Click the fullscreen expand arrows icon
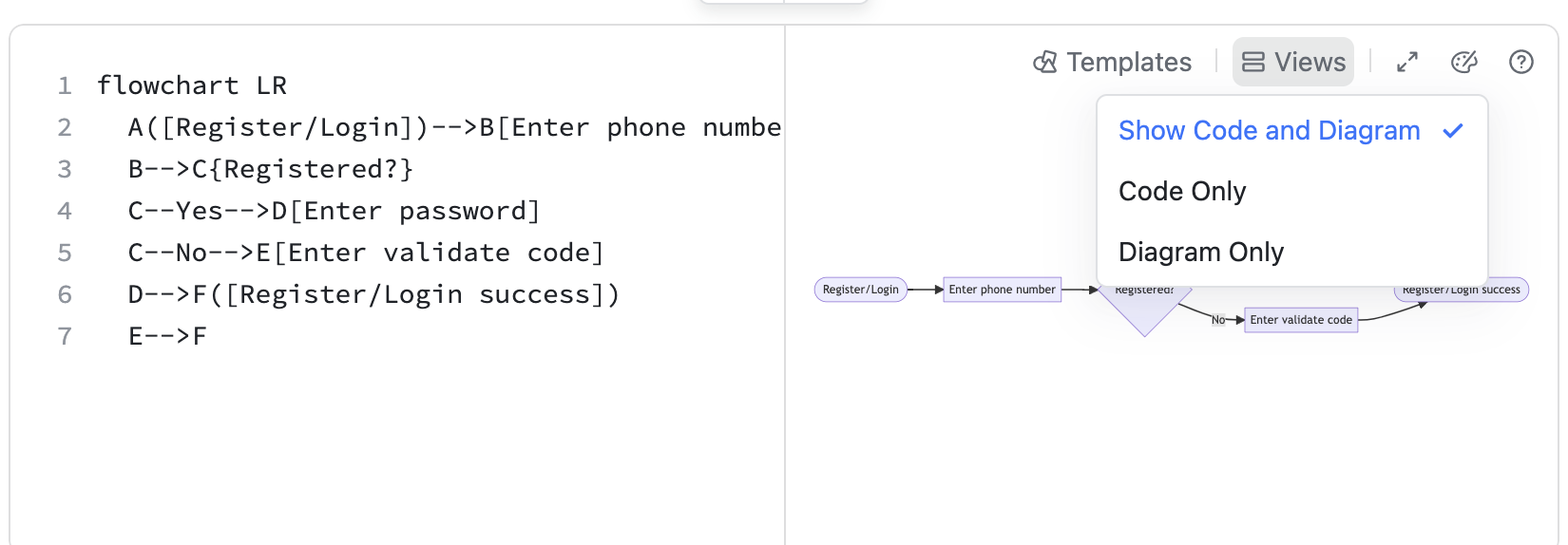1568x545 pixels. [1407, 63]
